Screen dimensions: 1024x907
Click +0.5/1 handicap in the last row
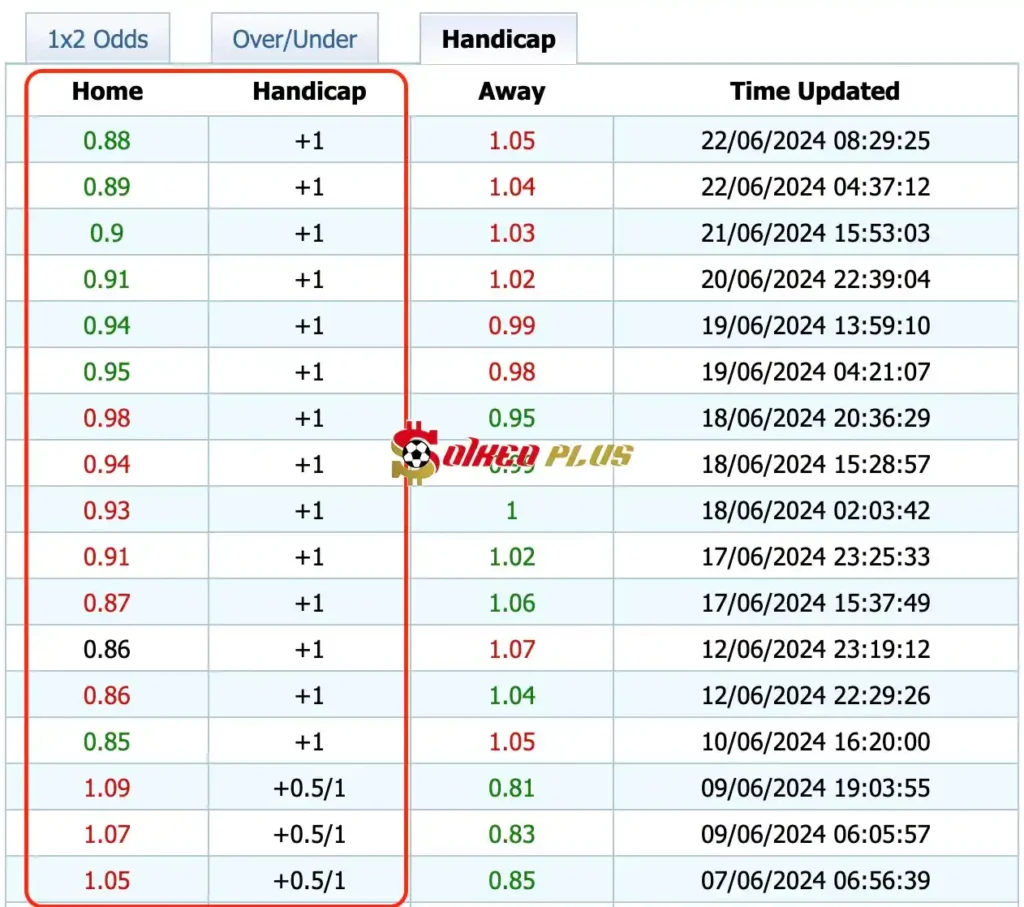tap(309, 881)
